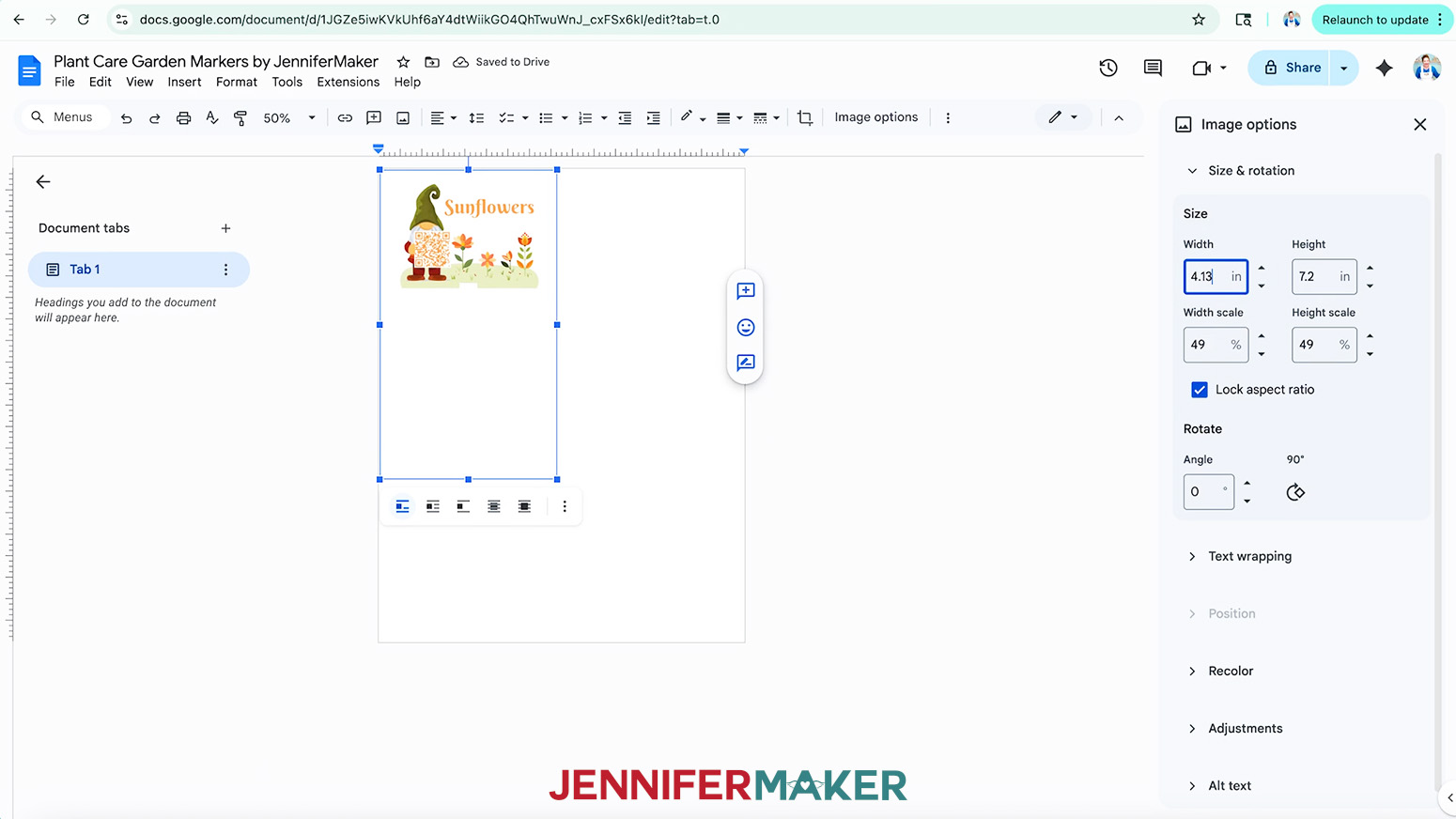Screen dimensions: 1456x819
Task: Open line and paragraph spacing
Action: point(476,118)
